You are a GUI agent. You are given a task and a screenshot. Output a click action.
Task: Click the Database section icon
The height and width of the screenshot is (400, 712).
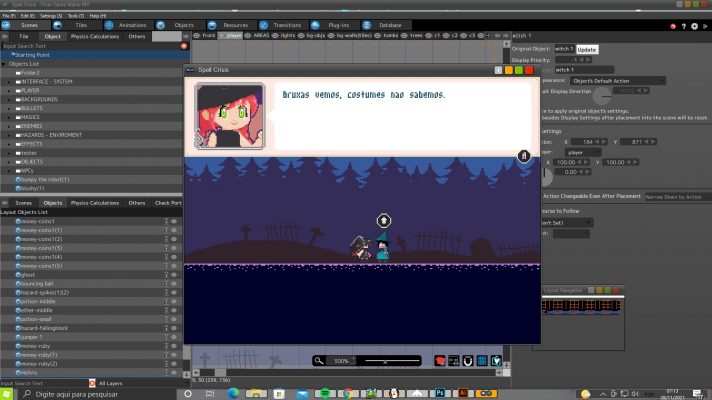(367, 25)
